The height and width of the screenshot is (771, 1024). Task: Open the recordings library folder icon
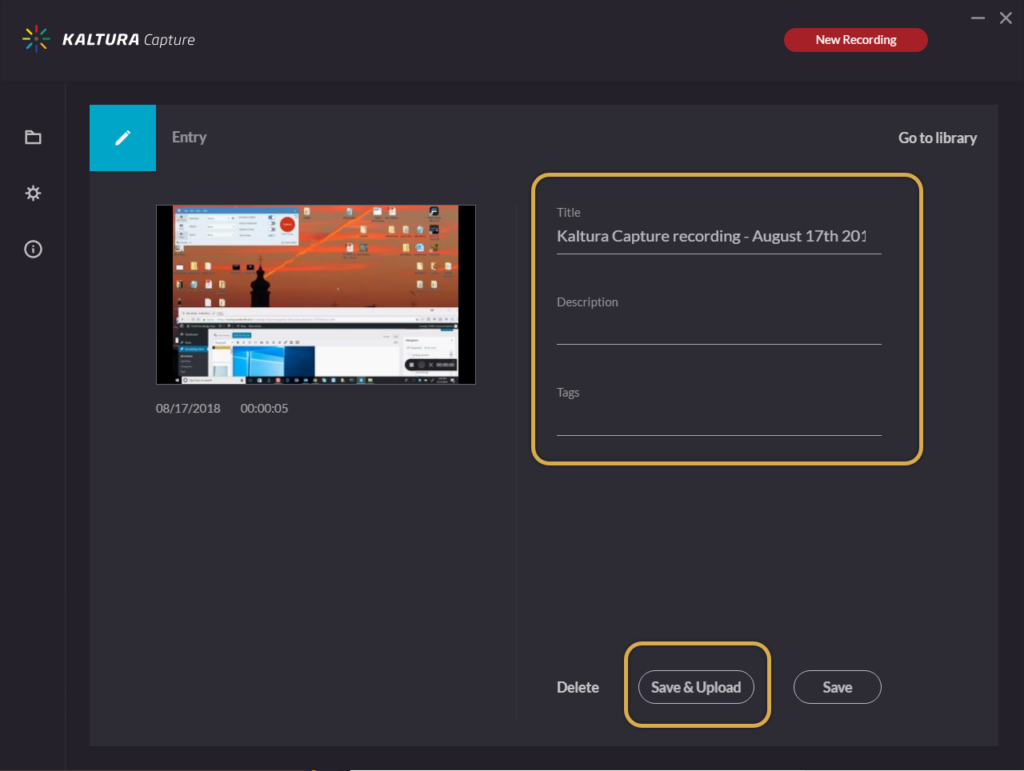32,137
